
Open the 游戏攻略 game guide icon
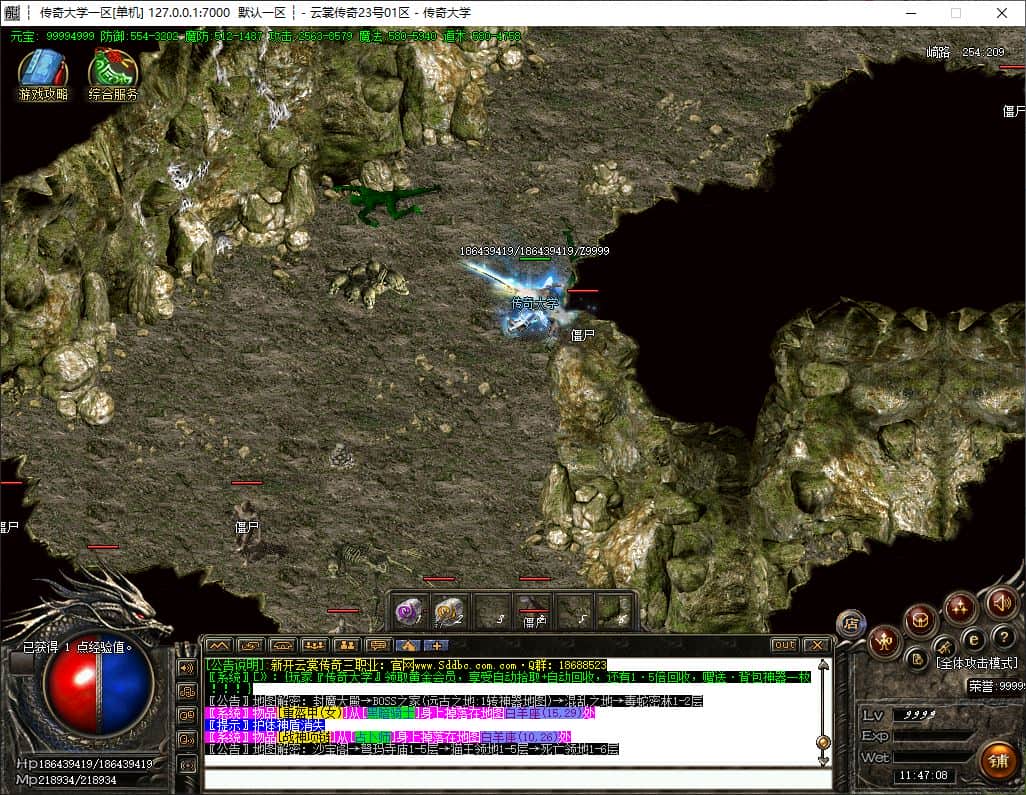coord(43,75)
